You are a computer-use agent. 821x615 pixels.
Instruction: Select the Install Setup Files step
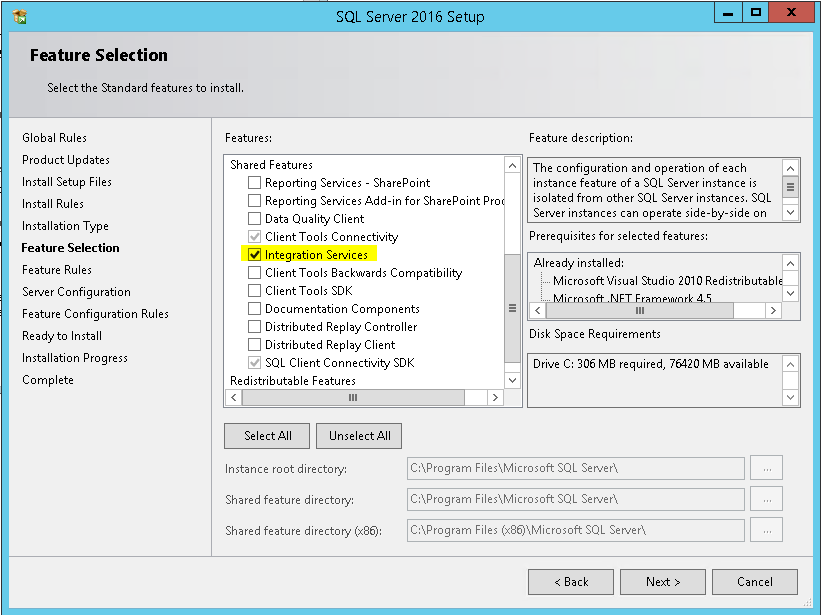coord(67,182)
